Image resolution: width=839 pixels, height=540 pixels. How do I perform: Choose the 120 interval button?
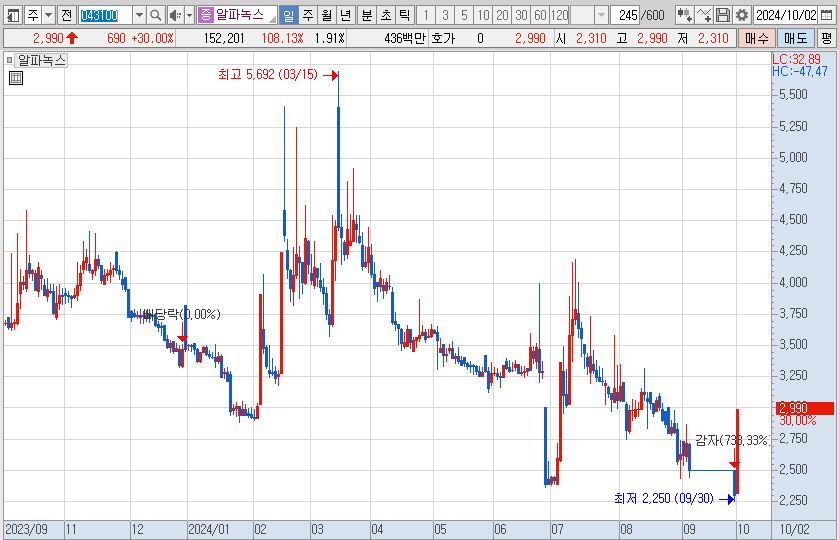tap(559, 15)
